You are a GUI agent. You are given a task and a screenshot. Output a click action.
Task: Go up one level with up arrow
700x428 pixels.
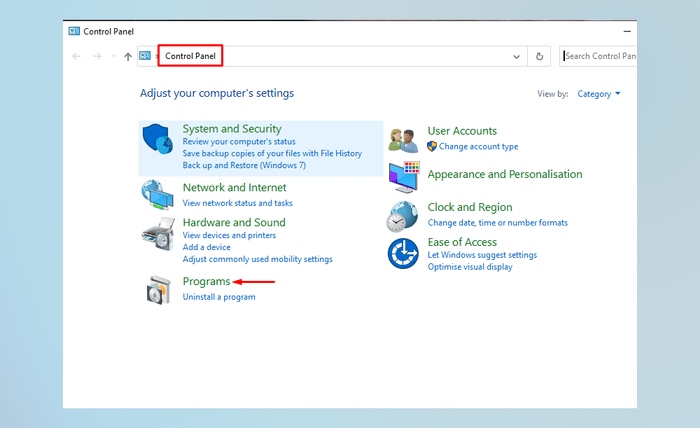pyautogui.click(x=128, y=57)
